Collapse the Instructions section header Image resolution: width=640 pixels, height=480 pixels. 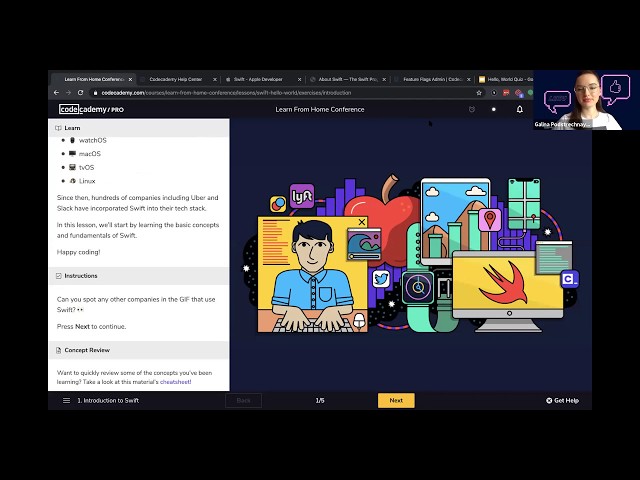(139, 276)
